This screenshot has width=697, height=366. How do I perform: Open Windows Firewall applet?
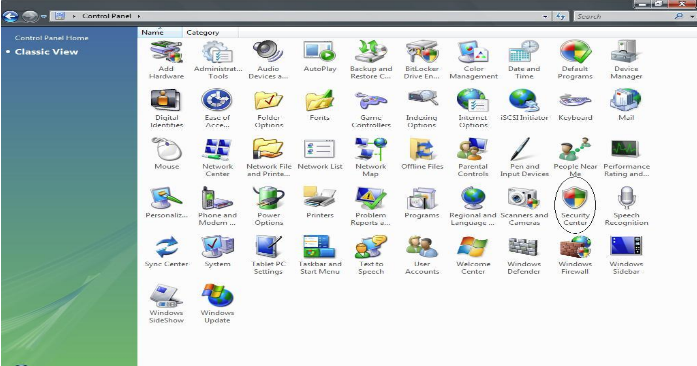click(575, 255)
